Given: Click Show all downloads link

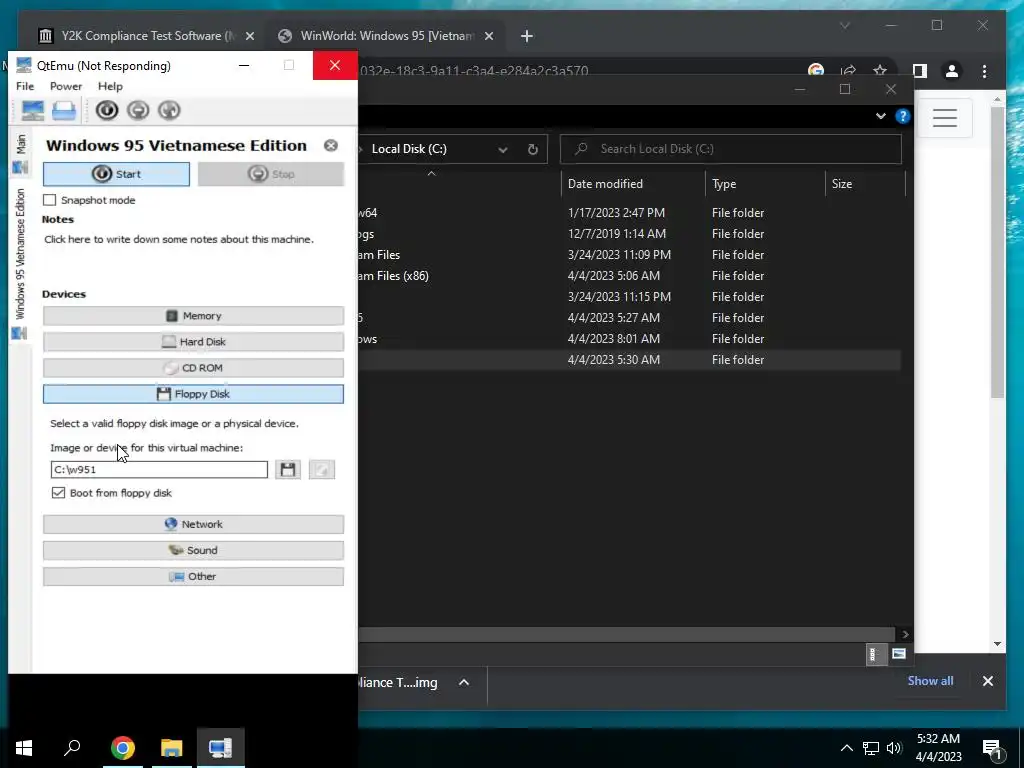Looking at the screenshot, I should [x=930, y=681].
